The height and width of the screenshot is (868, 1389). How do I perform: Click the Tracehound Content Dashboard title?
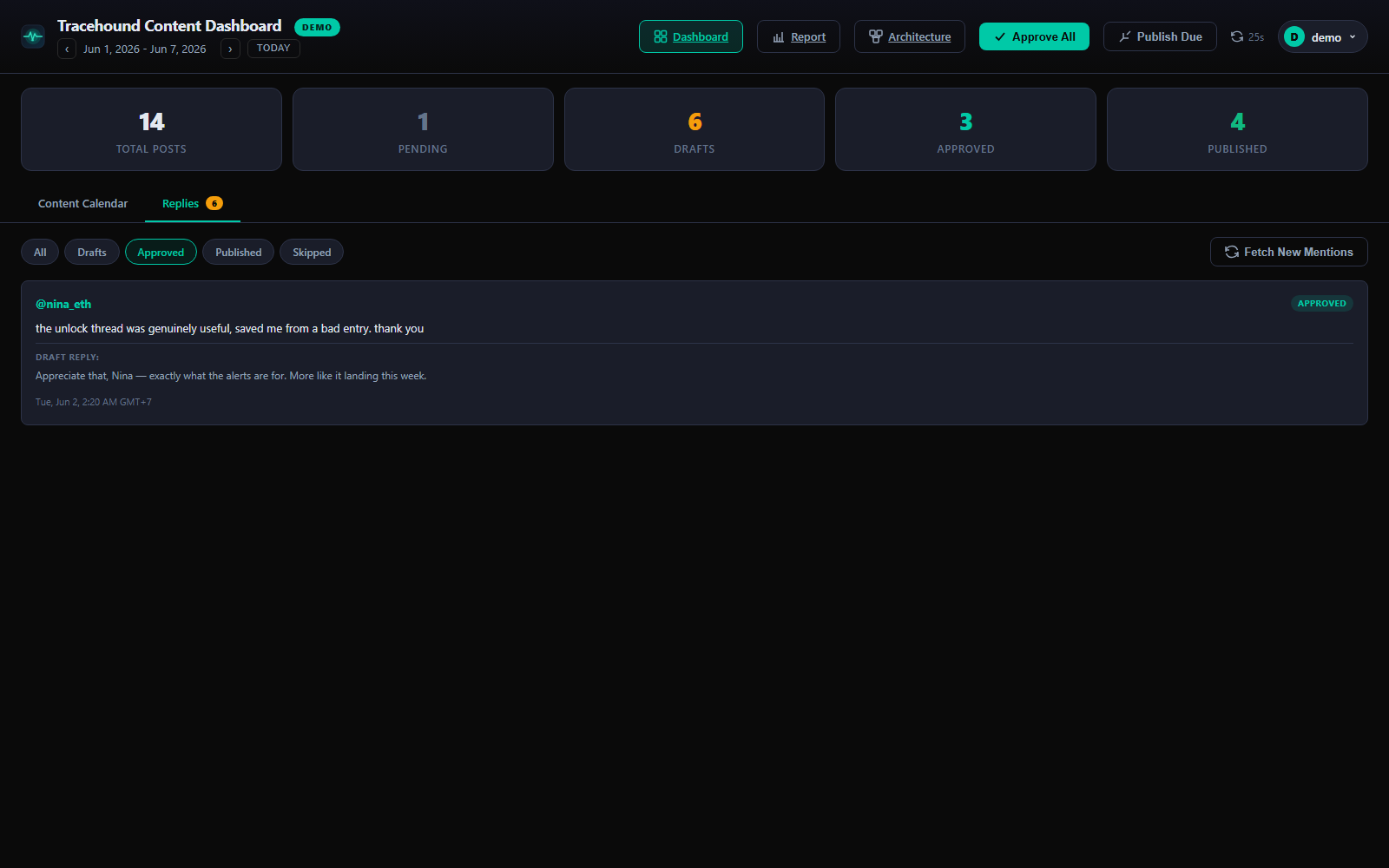[x=169, y=26]
